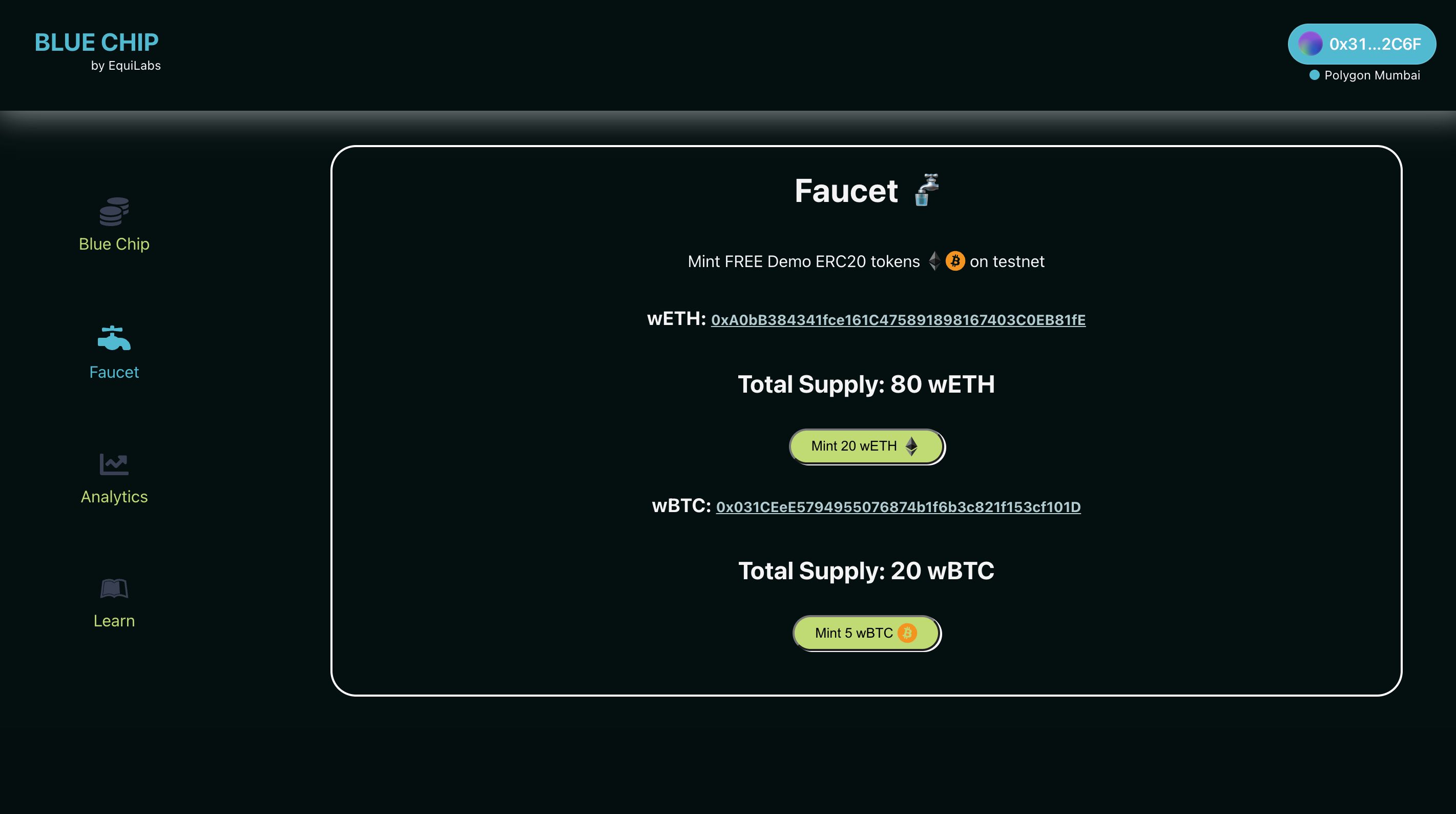This screenshot has width=1456, height=814.
Task: Click Mint 5 wBTC button
Action: coord(866,632)
